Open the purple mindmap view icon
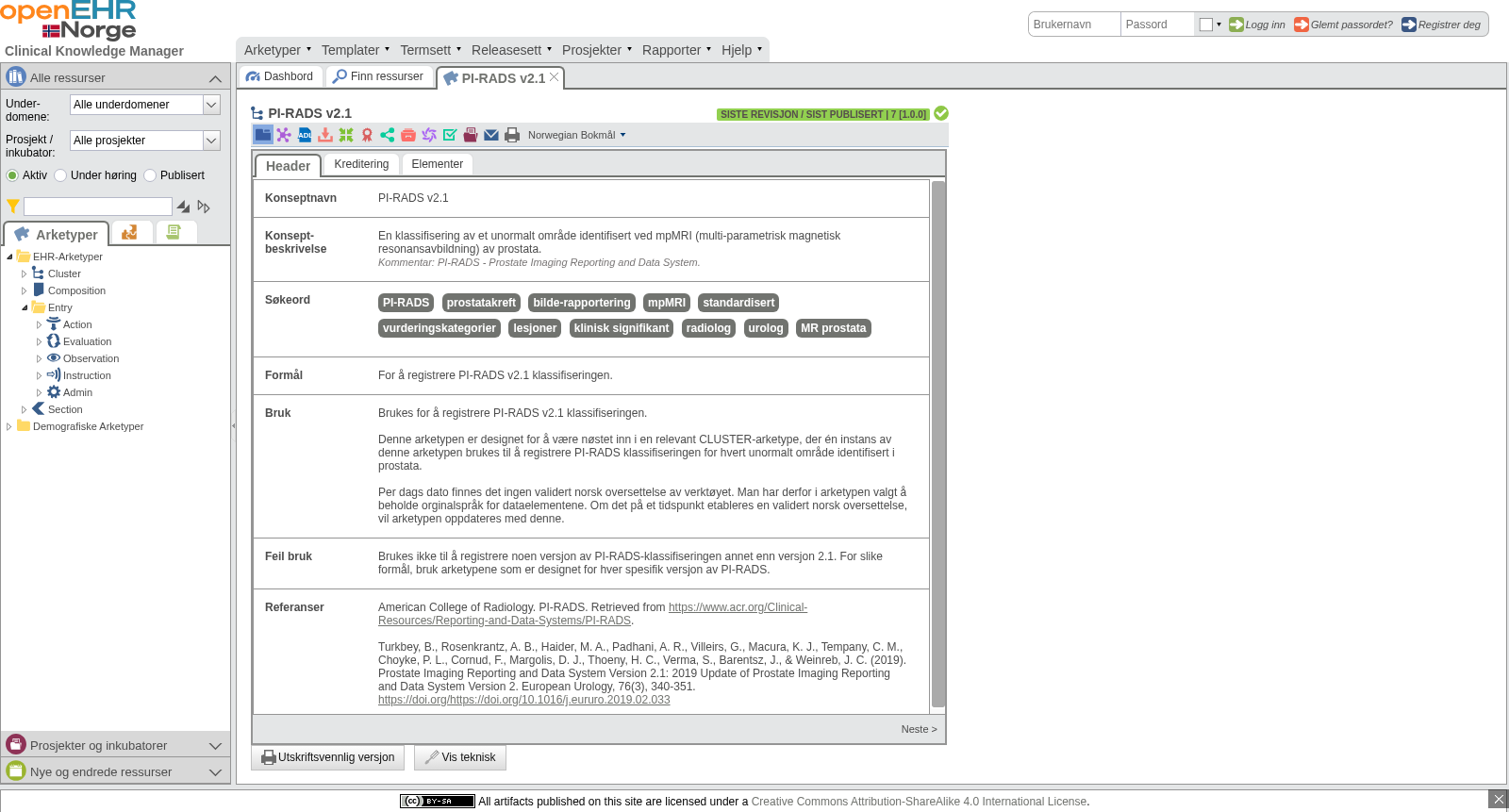The width and height of the screenshot is (1509, 812). click(284, 135)
